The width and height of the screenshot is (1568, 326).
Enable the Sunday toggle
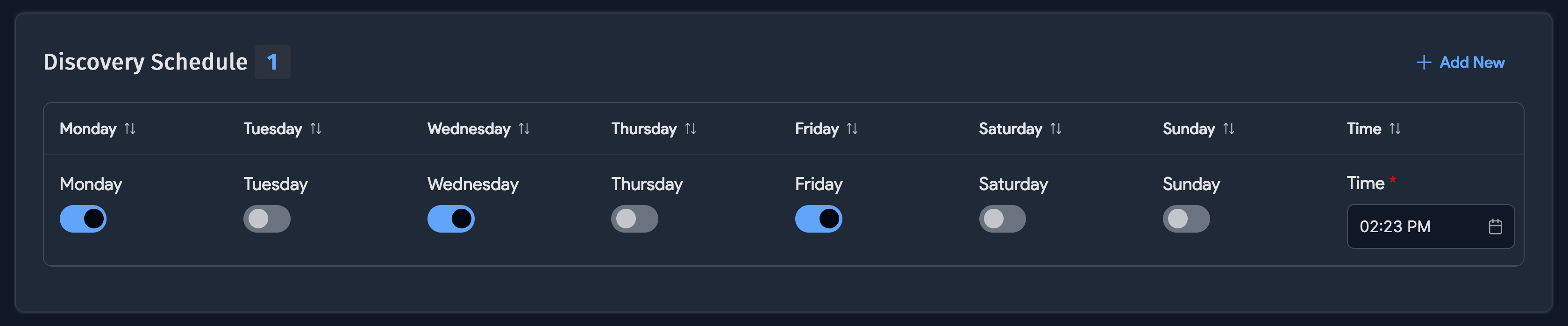pos(1186,219)
